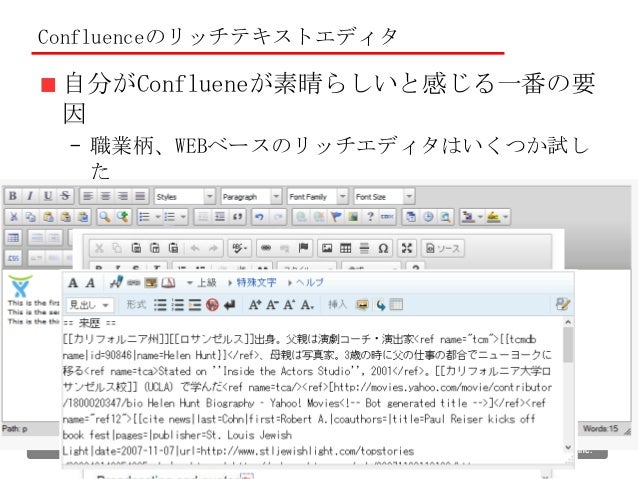Viewport: 638px width, 479px height.
Task: Click the Find and Replace icon
Action: [122, 217]
